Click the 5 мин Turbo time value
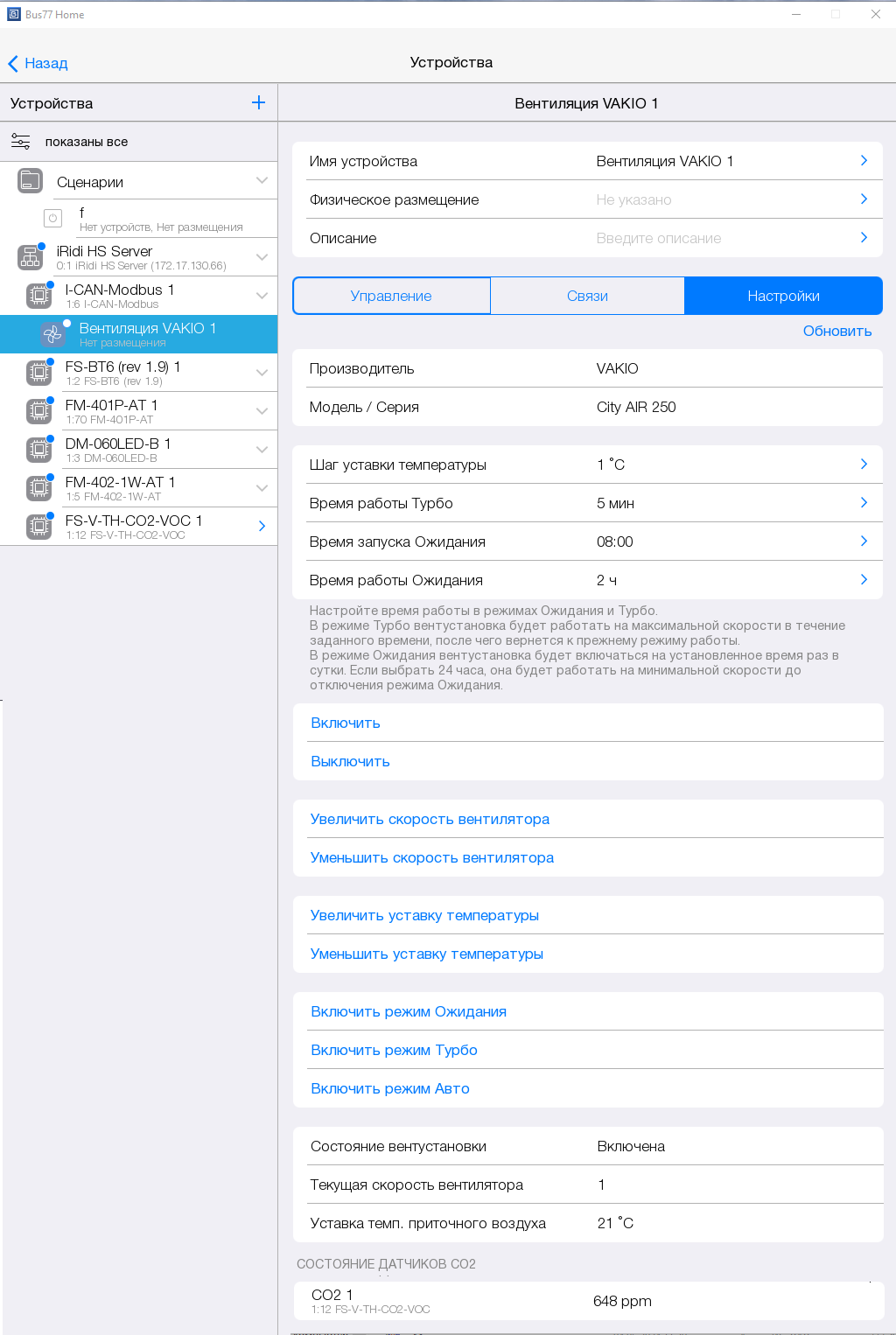The width and height of the screenshot is (896, 1335). tap(615, 503)
